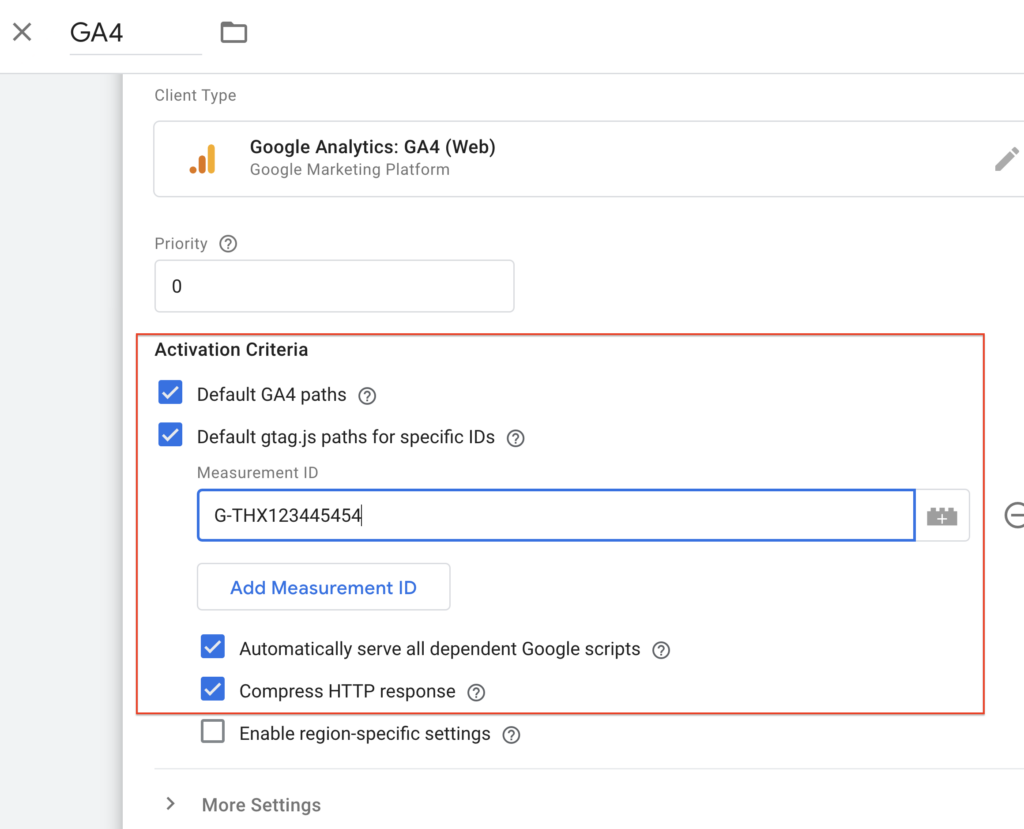Click the pencil icon to edit client type
Viewport: 1024px width, 829px height.
tap(1006, 159)
